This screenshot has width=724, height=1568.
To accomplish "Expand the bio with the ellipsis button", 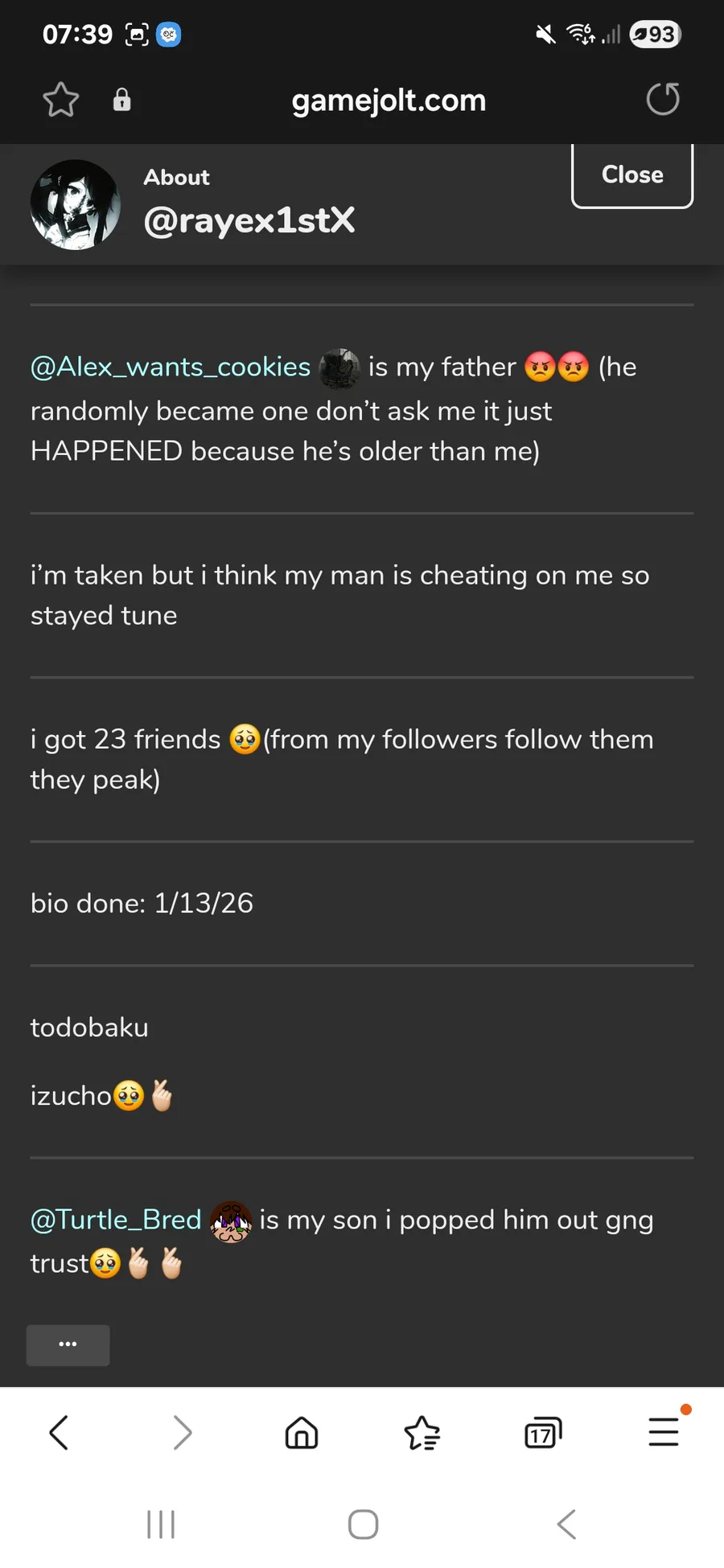I will pyautogui.click(x=68, y=1344).
